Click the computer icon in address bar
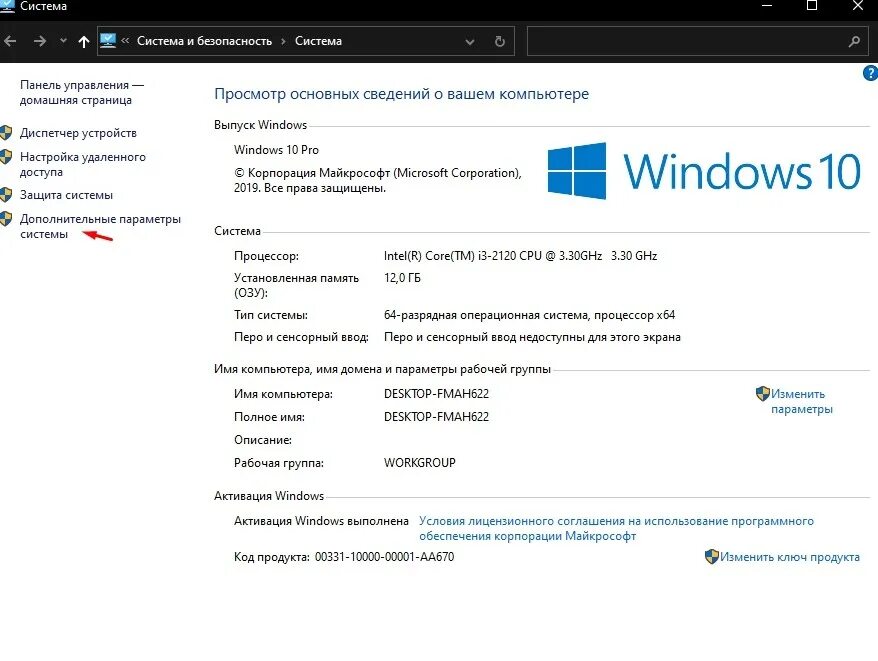The width and height of the screenshot is (878, 661). (108, 40)
